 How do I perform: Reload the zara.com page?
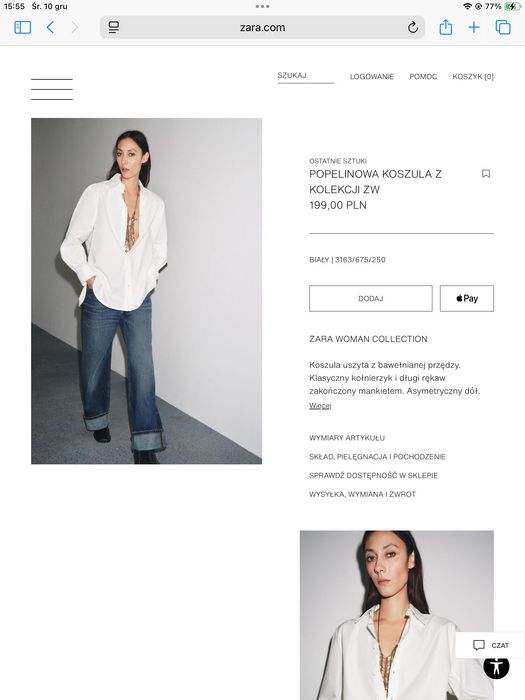[x=412, y=28]
